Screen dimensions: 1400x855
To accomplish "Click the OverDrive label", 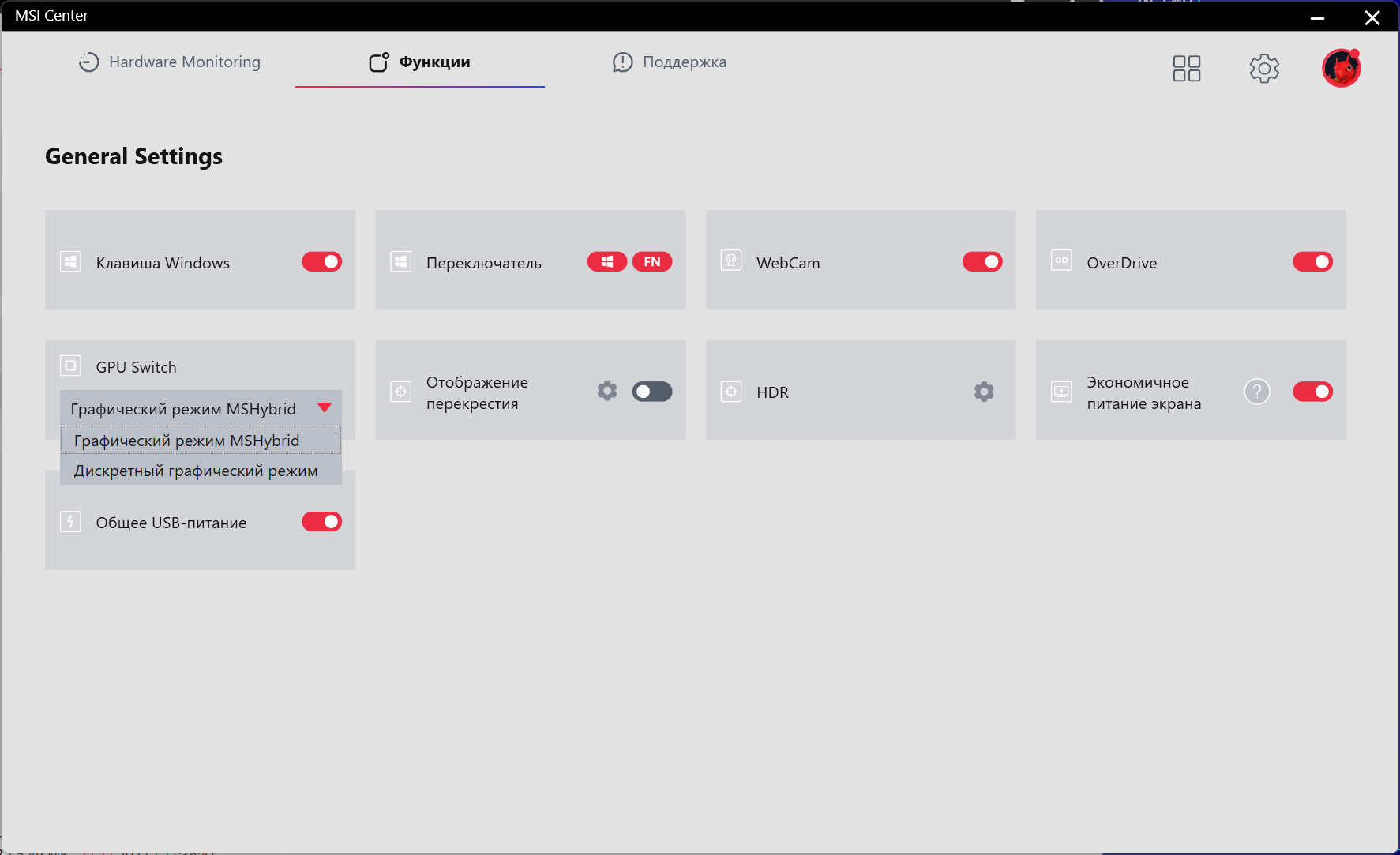I will coord(1121,263).
